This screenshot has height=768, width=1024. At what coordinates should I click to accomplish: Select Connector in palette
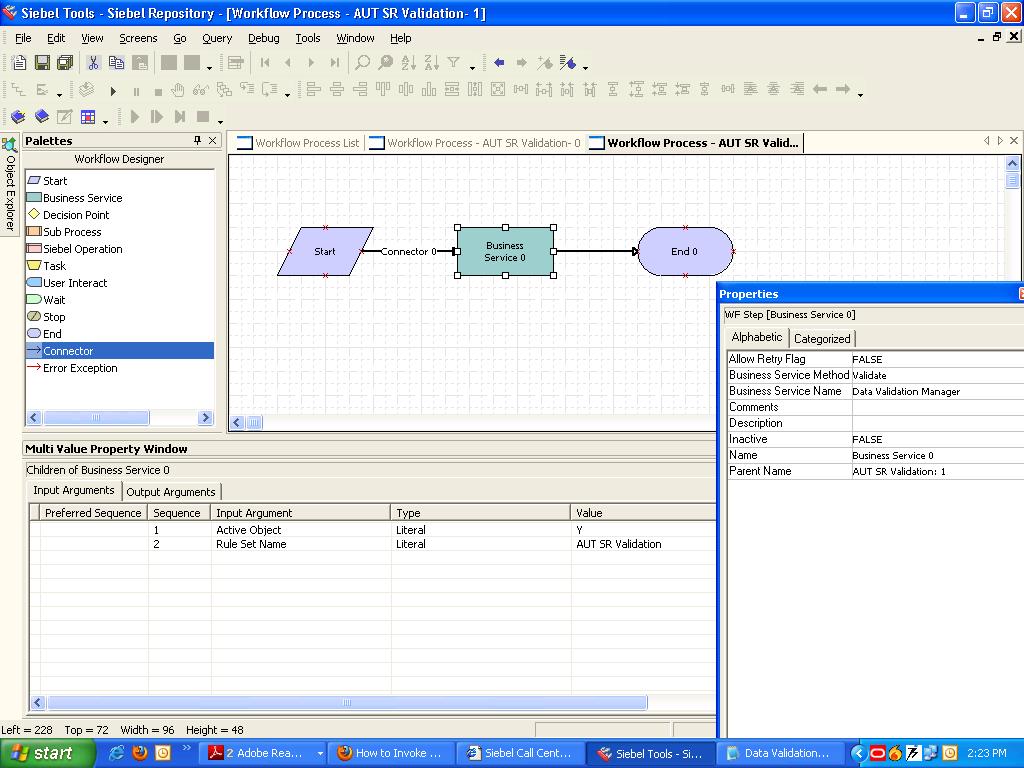[120, 351]
